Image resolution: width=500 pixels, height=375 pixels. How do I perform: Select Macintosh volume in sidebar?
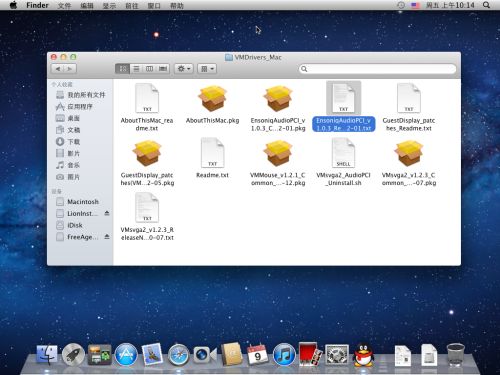78,202
